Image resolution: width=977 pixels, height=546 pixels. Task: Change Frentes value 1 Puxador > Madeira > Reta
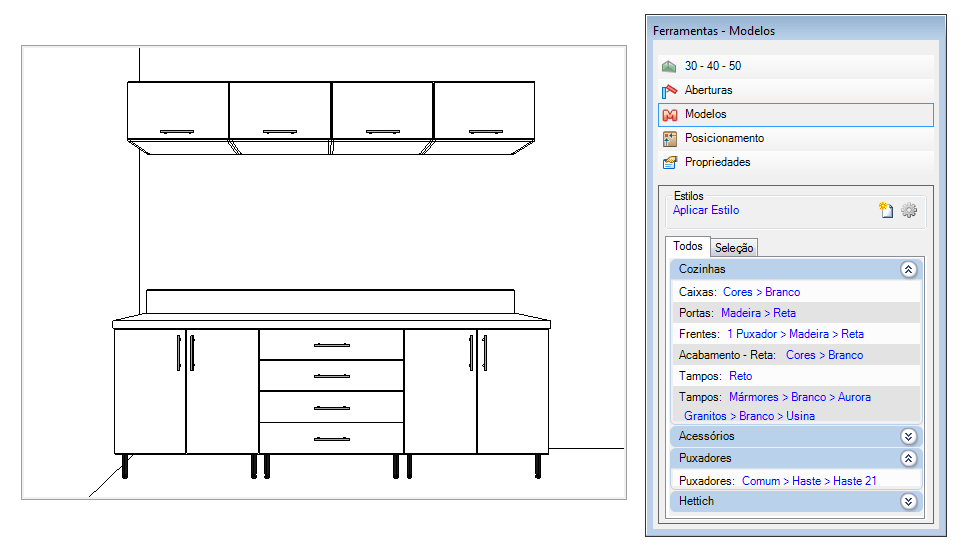pos(796,334)
